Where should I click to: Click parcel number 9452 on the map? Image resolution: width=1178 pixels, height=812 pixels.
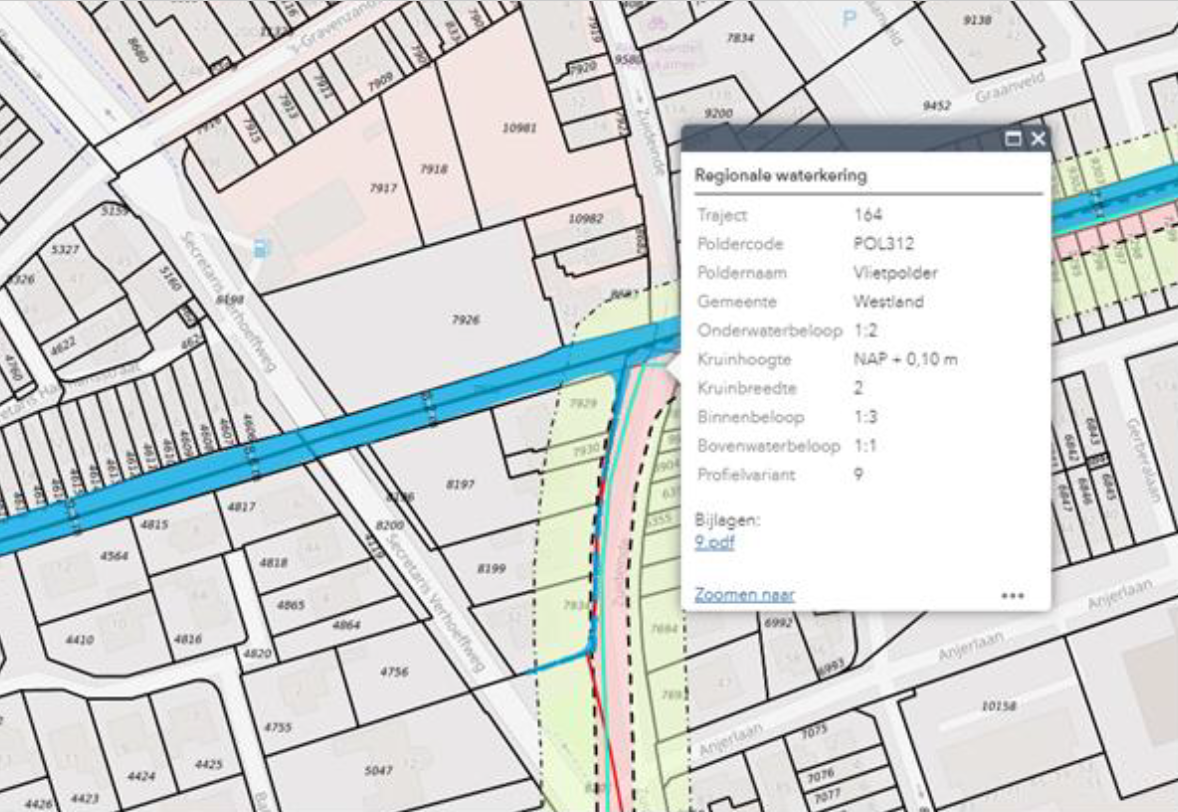point(936,106)
